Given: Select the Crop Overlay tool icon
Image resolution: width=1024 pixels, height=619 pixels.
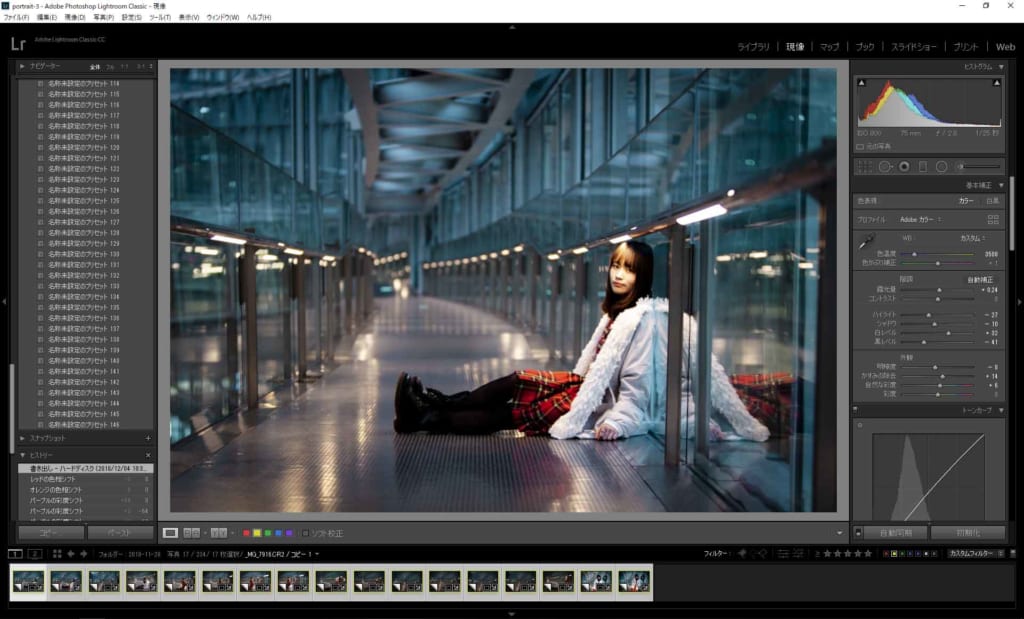Looking at the screenshot, I should coord(865,167).
